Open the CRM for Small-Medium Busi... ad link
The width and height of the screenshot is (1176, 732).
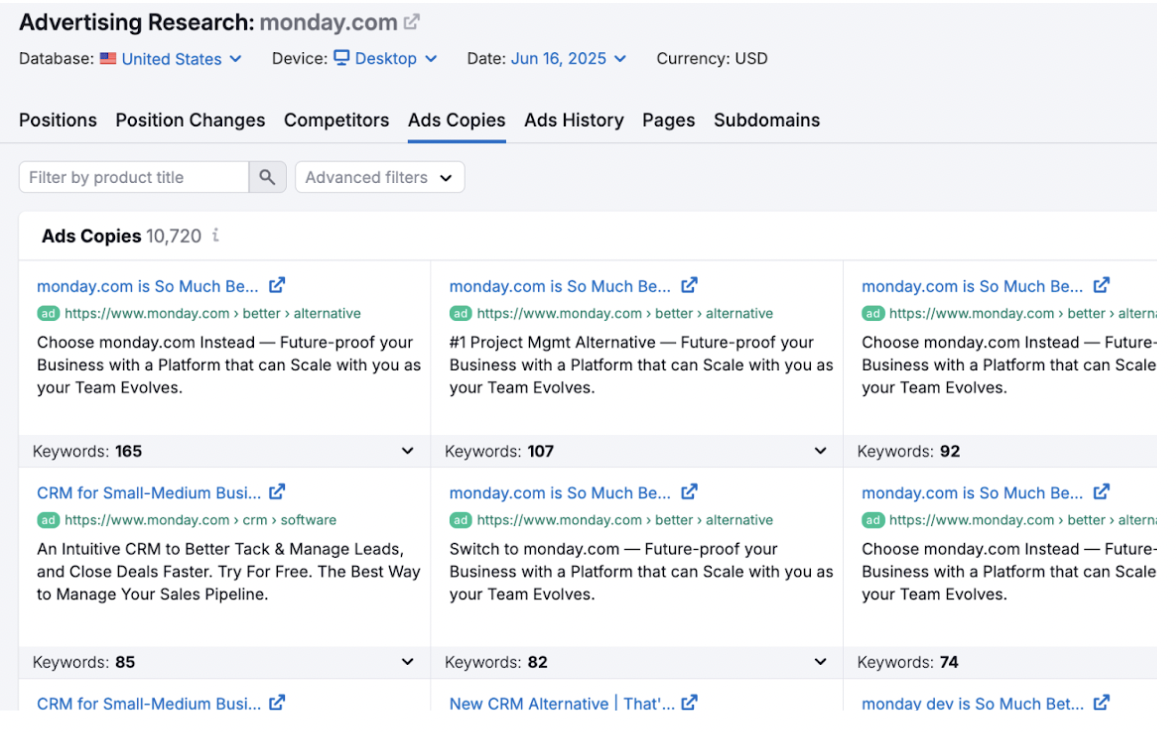pos(149,493)
